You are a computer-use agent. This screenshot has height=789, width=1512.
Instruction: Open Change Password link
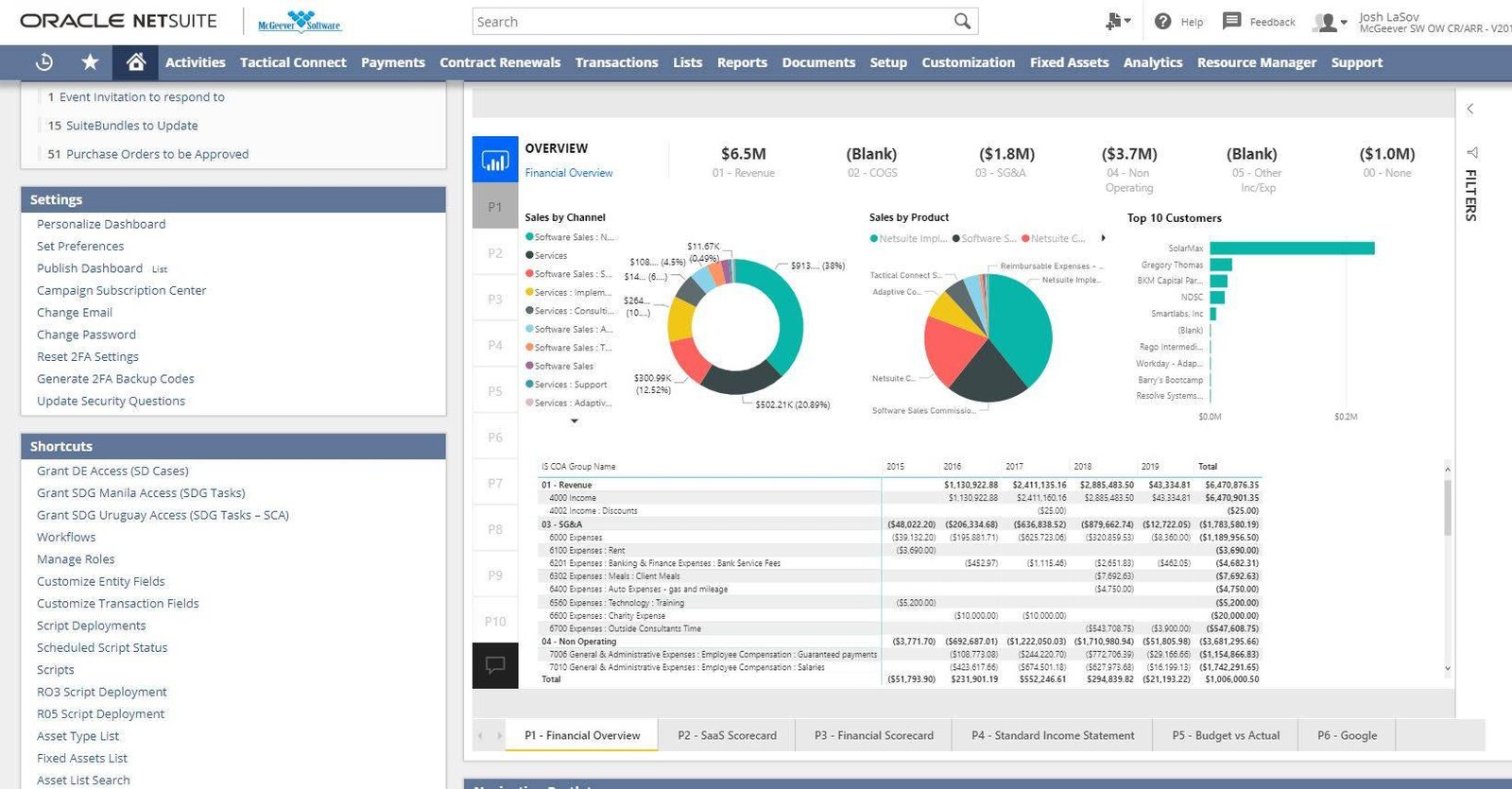86,334
